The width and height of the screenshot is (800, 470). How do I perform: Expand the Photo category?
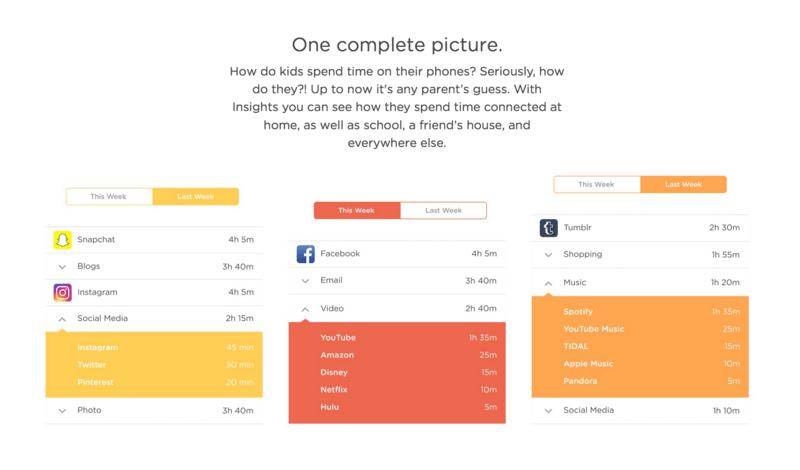[x=62, y=410]
